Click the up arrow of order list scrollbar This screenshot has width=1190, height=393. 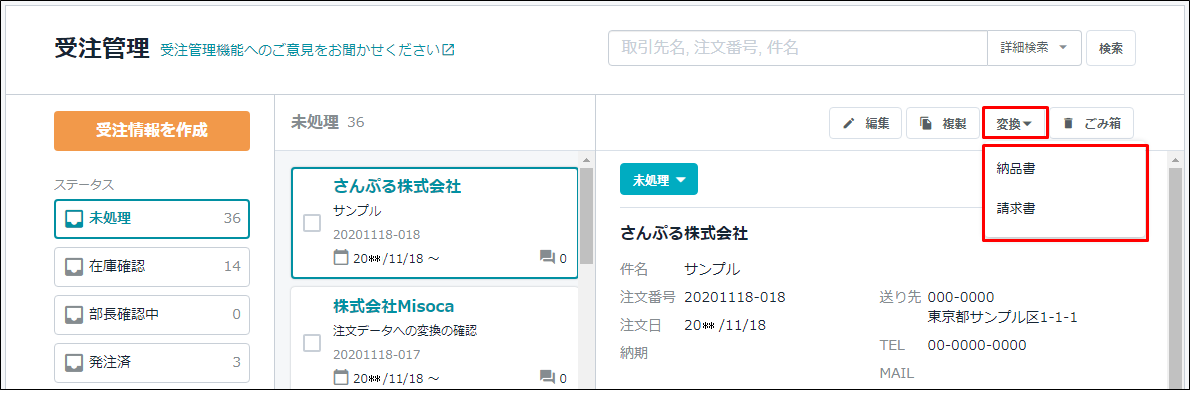pos(586,160)
